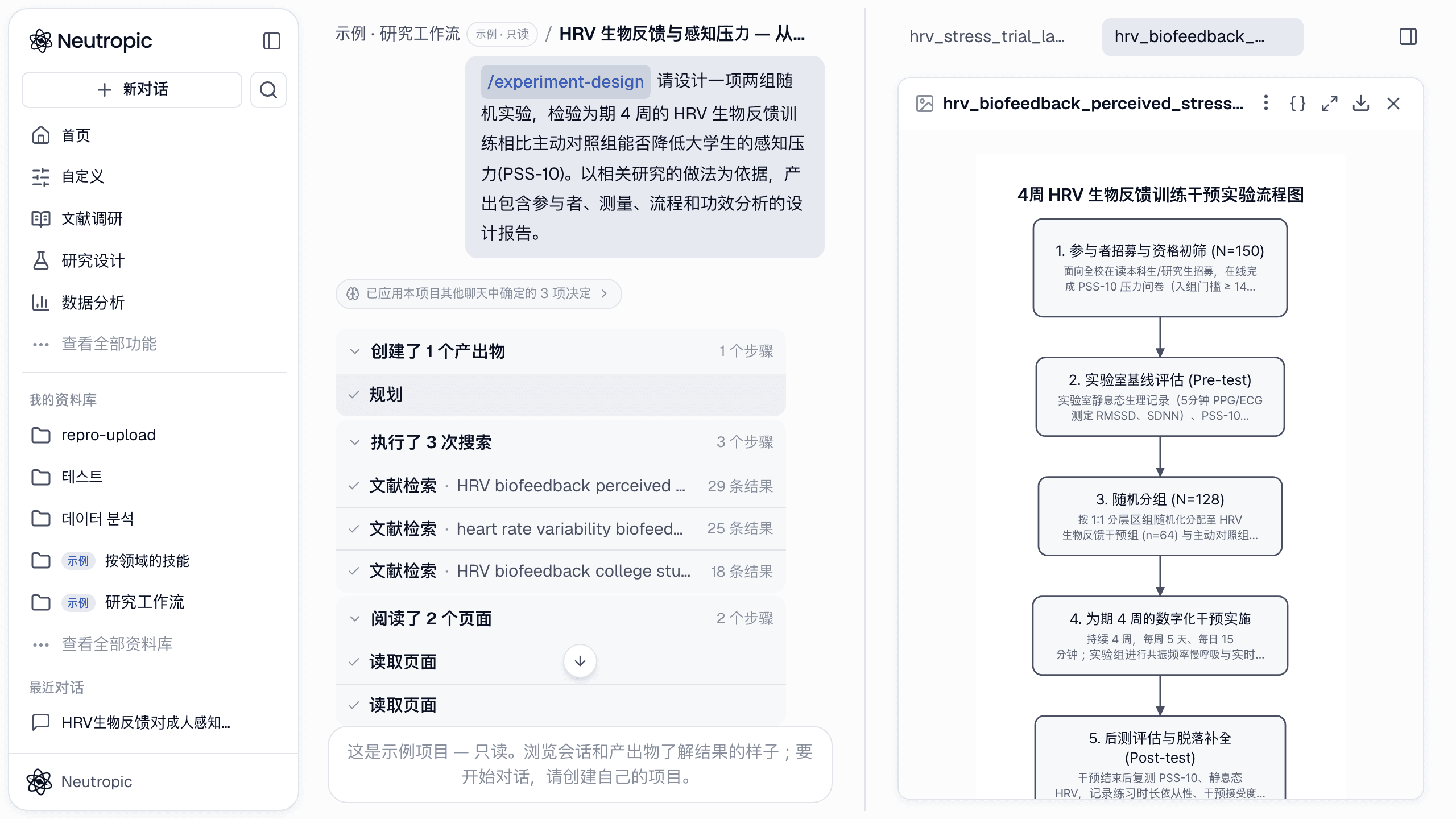This screenshot has width=1456, height=819.
Task: Collapse the left sidebar panel icon
Action: click(271, 41)
